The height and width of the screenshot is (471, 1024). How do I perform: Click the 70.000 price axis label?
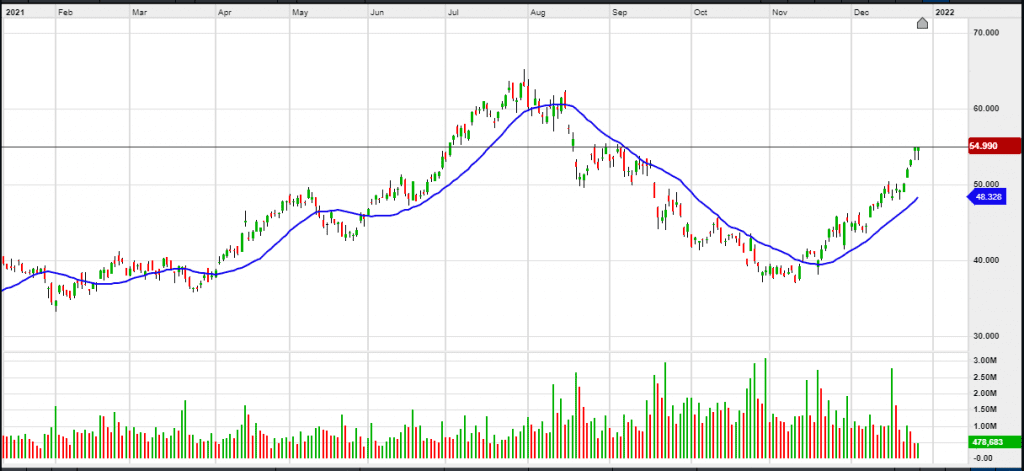coord(987,33)
